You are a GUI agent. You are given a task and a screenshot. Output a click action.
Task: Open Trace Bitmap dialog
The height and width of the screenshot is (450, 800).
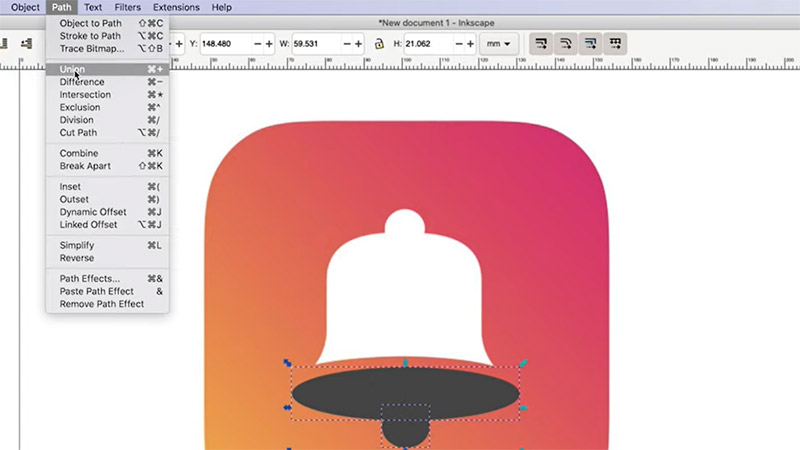107,48
